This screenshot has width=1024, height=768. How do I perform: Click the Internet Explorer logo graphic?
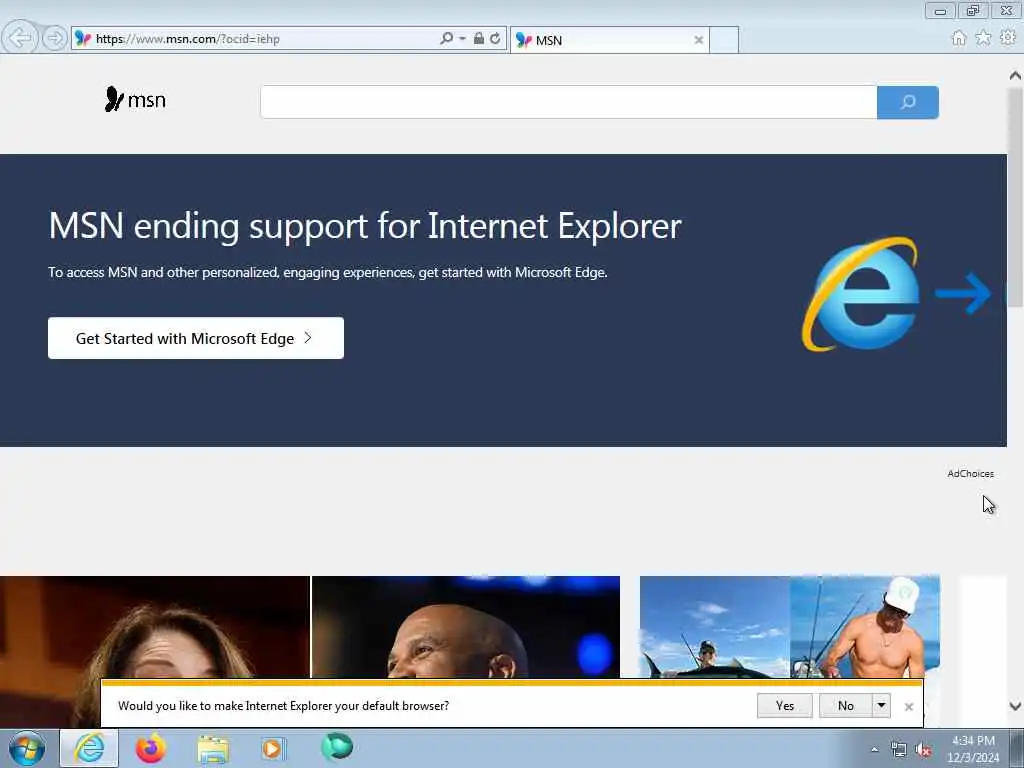coord(861,294)
